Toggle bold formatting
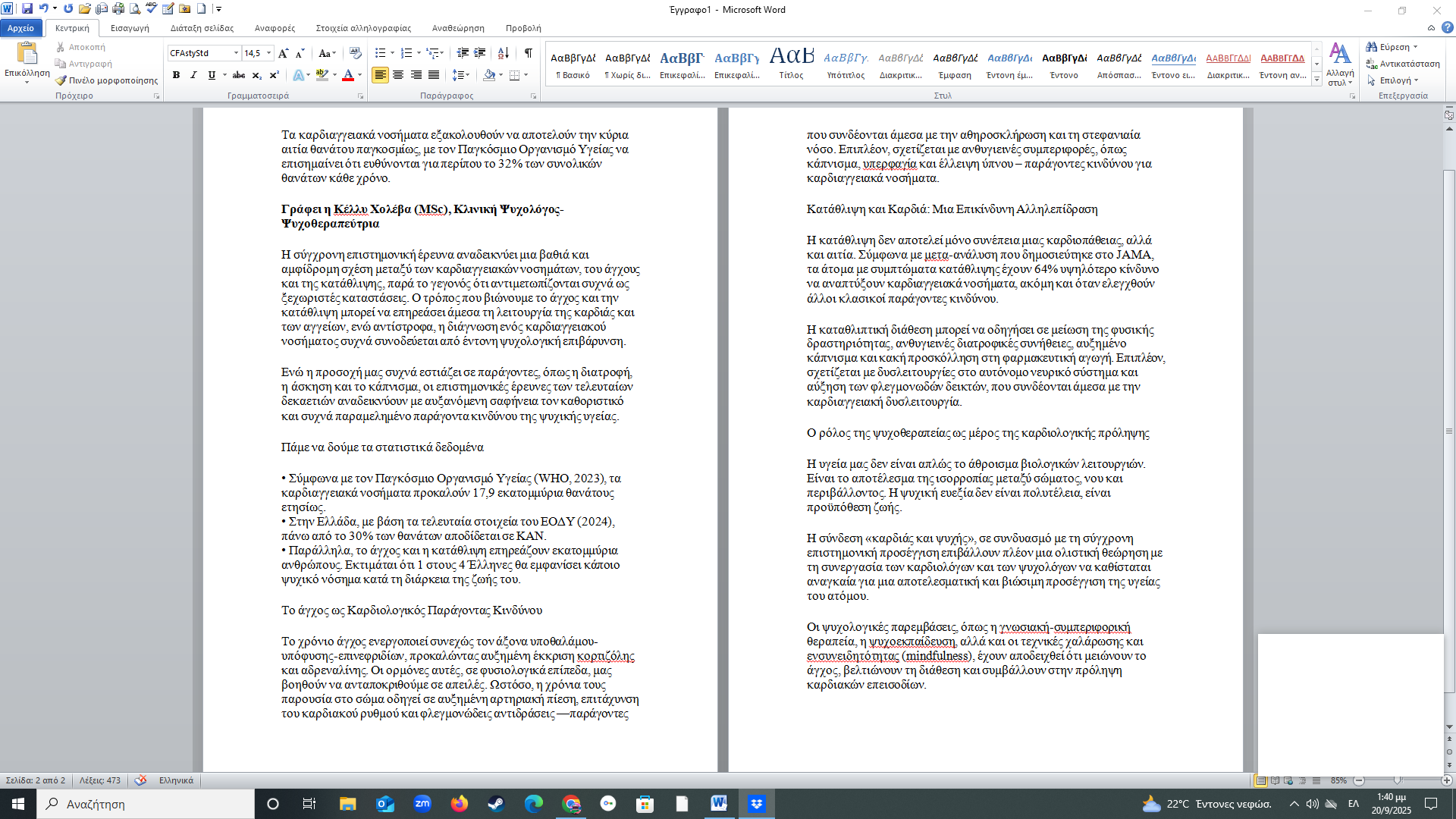The width and height of the screenshot is (1456, 819). click(x=176, y=75)
